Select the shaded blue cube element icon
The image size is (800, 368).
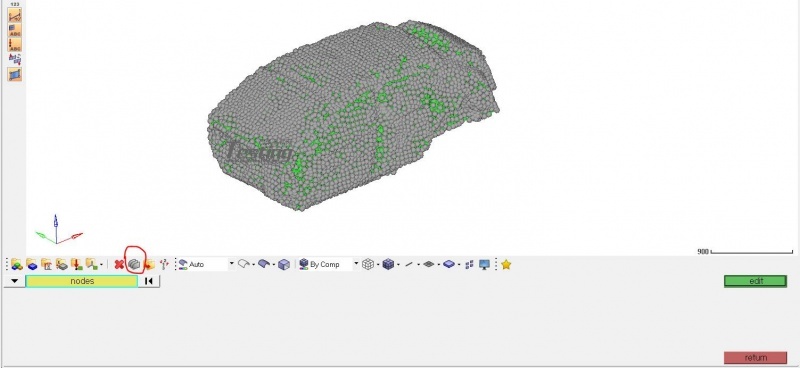(388, 264)
